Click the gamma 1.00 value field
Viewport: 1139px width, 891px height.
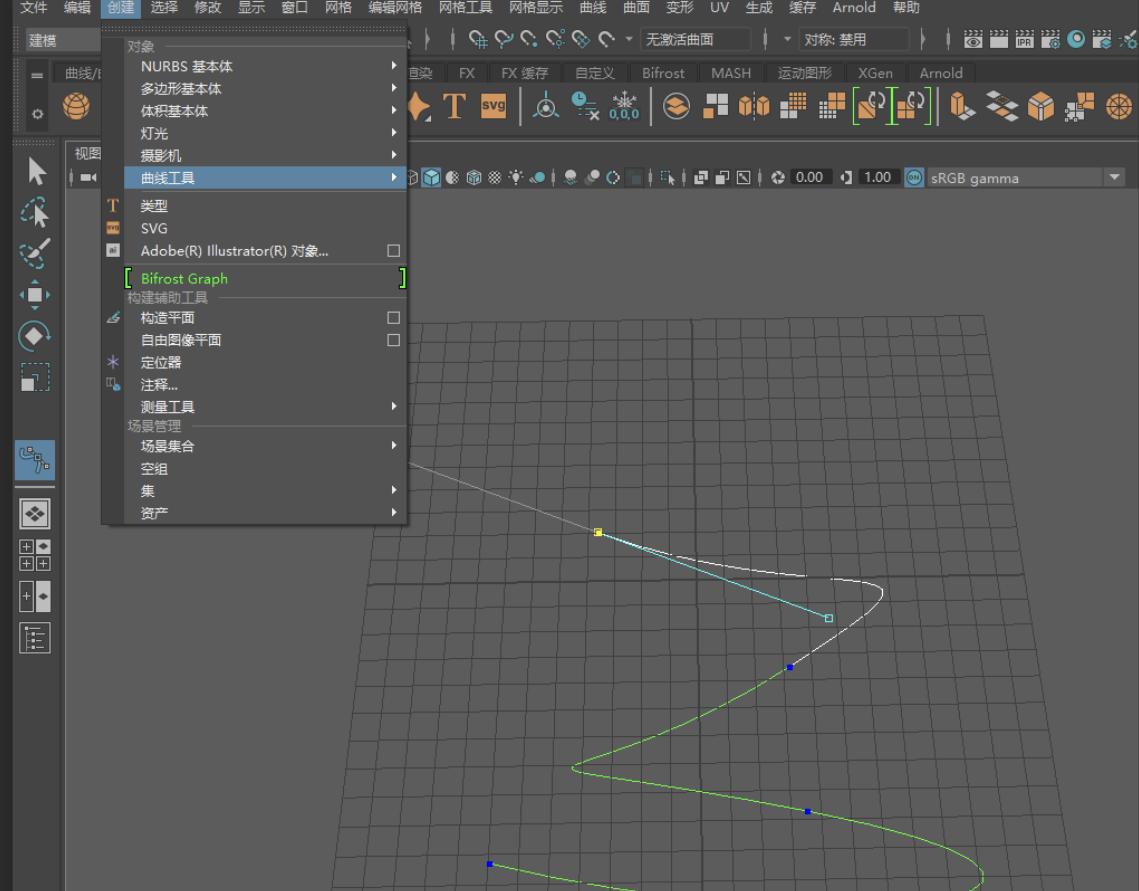click(877, 178)
